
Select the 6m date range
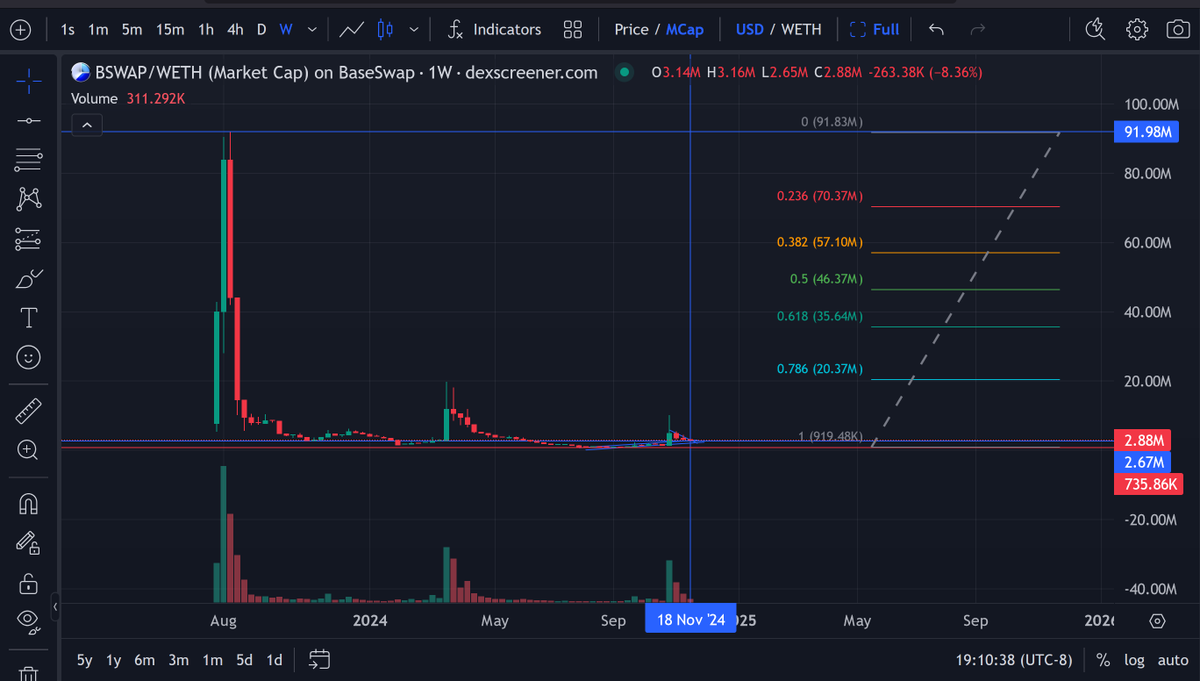click(x=145, y=660)
